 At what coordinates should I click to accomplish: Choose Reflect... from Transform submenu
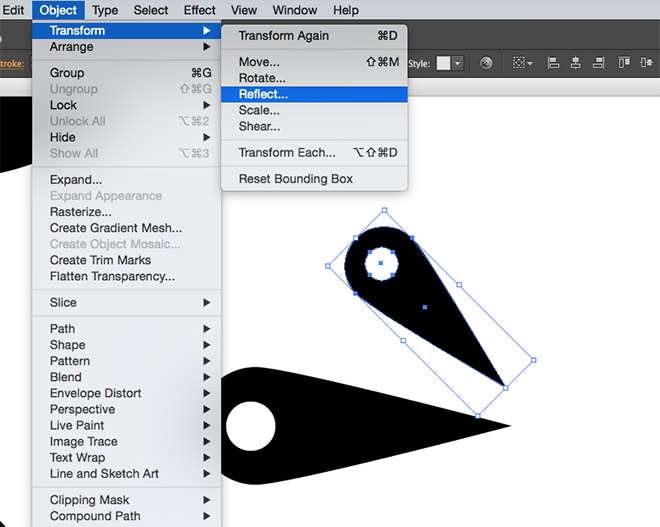[x=314, y=94]
